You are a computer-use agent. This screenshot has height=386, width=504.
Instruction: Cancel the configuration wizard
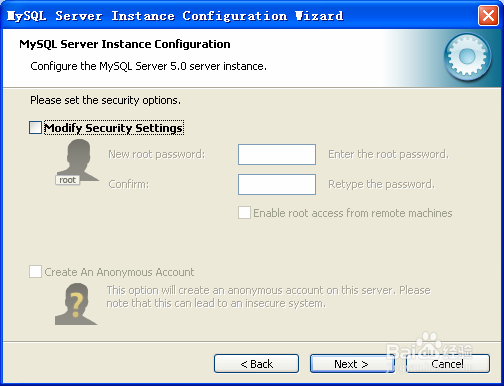(448, 364)
